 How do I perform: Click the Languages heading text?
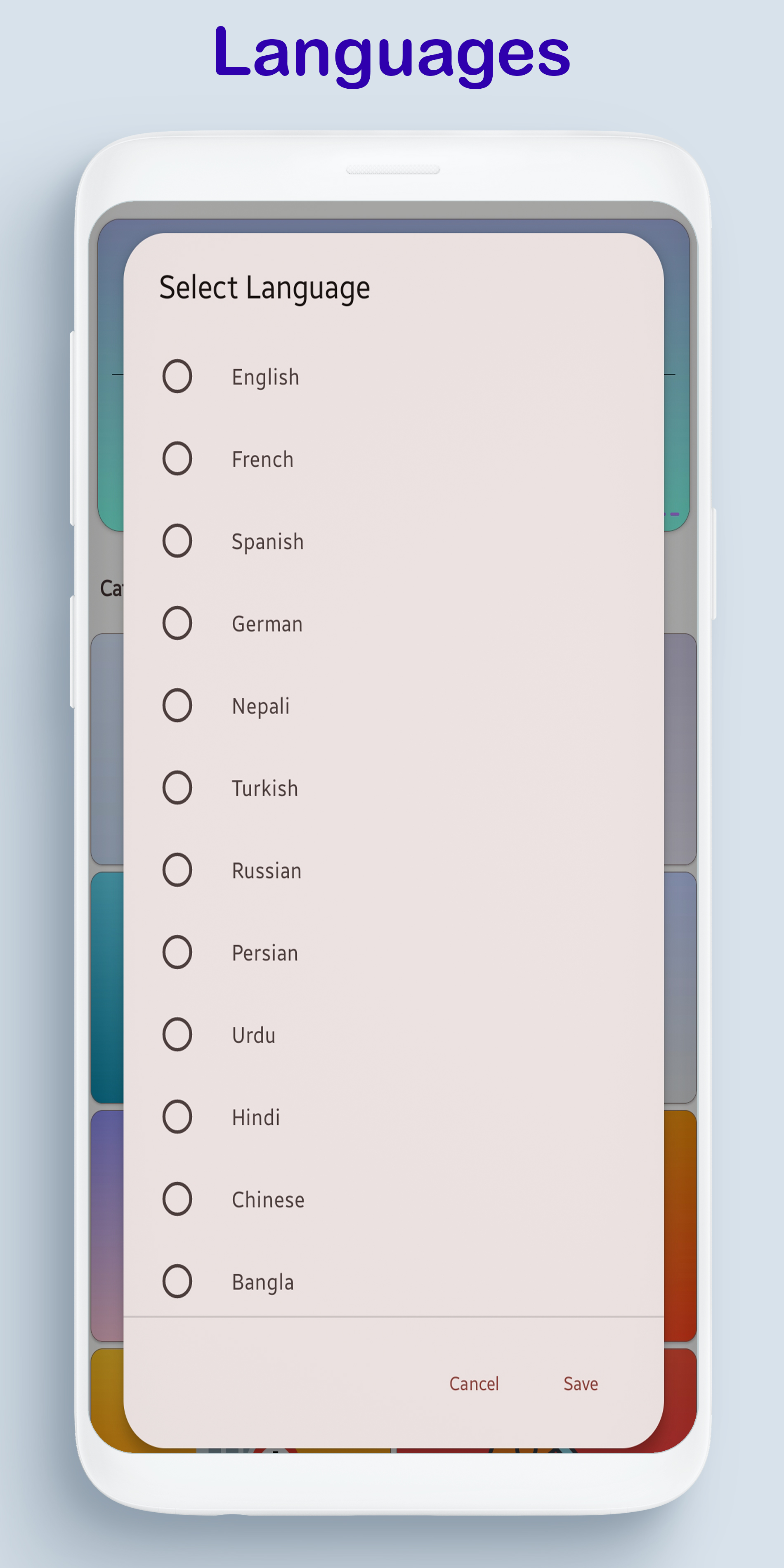click(x=392, y=54)
